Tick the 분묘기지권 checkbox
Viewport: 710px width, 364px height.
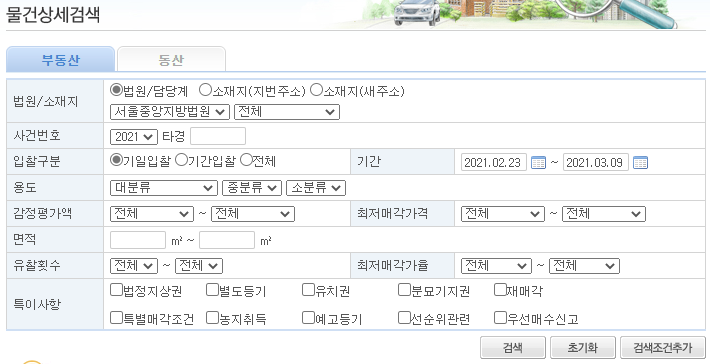pyautogui.click(x=404, y=290)
